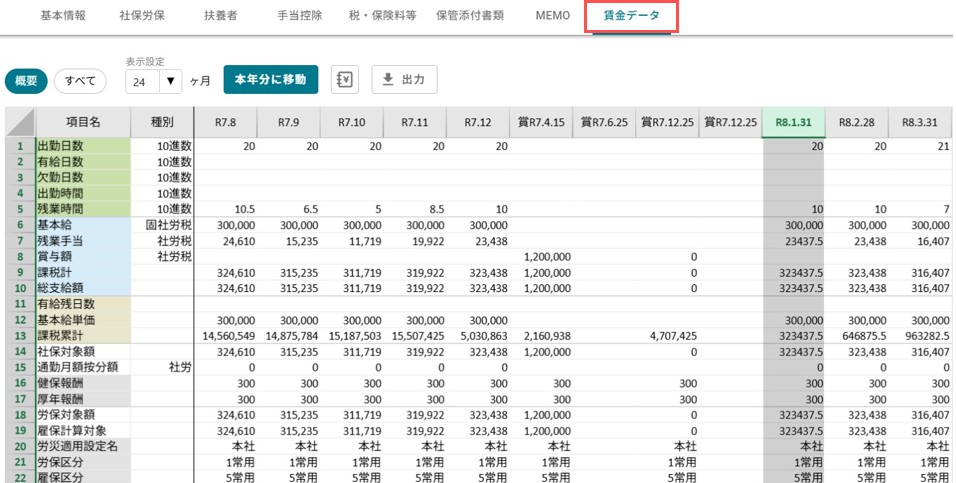Click the yen document icon button
956x483 pixels.
(x=344, y=79)
